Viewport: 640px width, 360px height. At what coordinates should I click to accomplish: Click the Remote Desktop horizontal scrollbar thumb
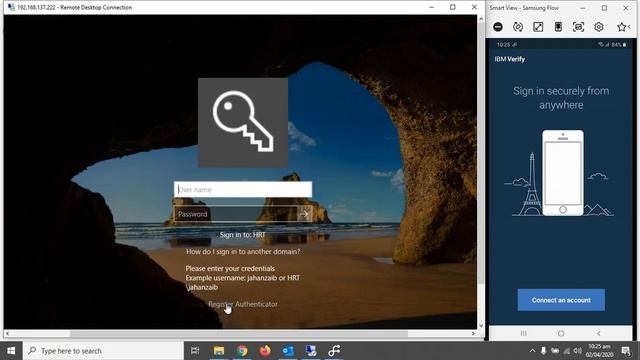pos(238,333)
